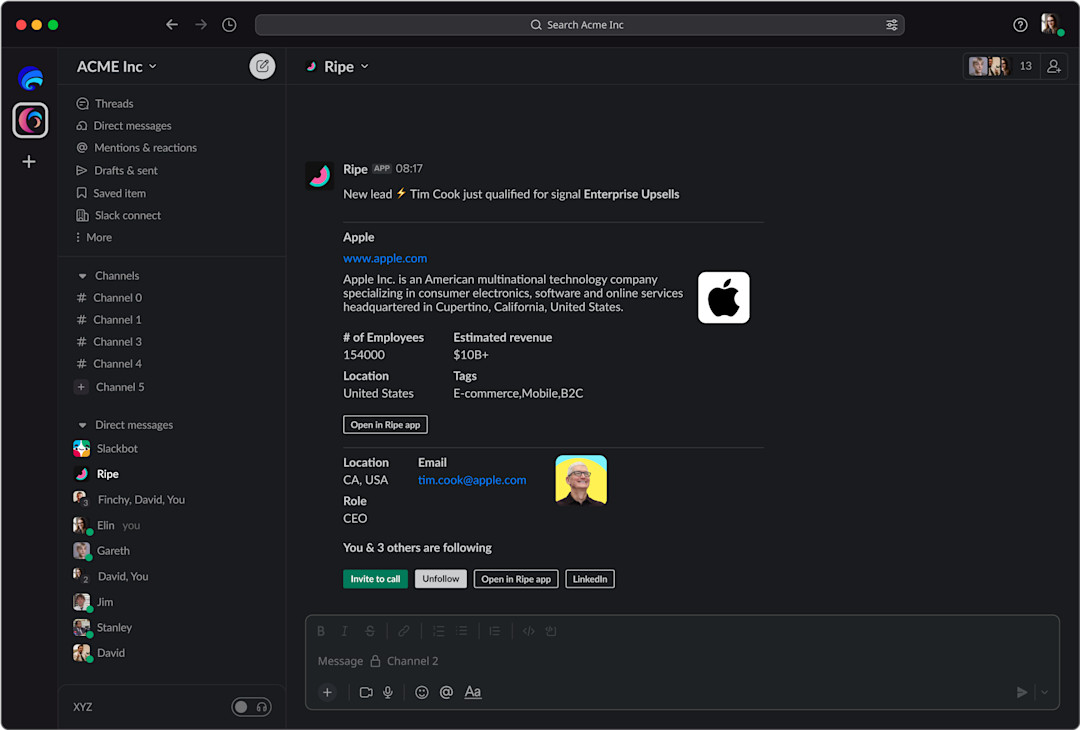The image size is (1080, 730).
Task: Open the history clock icon
Action: click(229, 25)
